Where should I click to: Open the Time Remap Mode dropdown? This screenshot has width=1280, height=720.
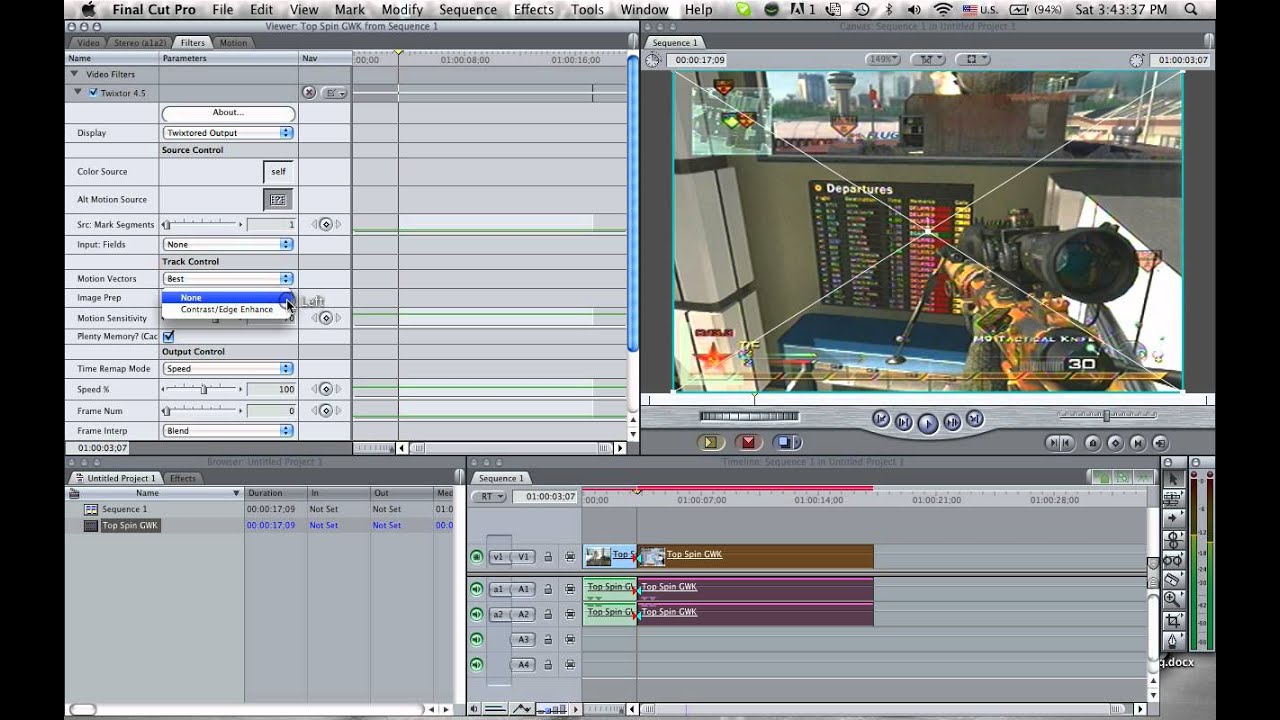tap(228, 369)
